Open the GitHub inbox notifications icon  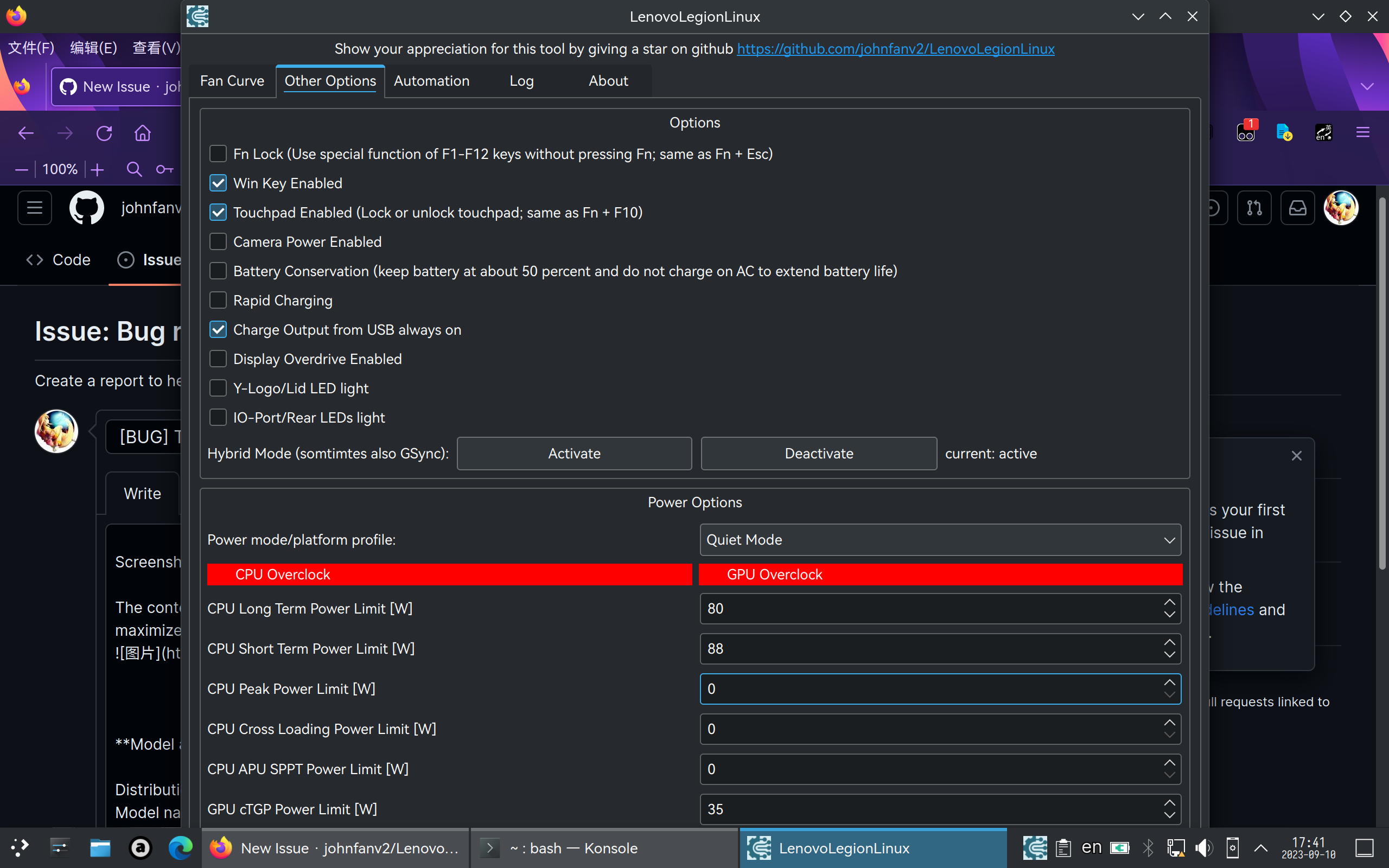[1297, 208]
